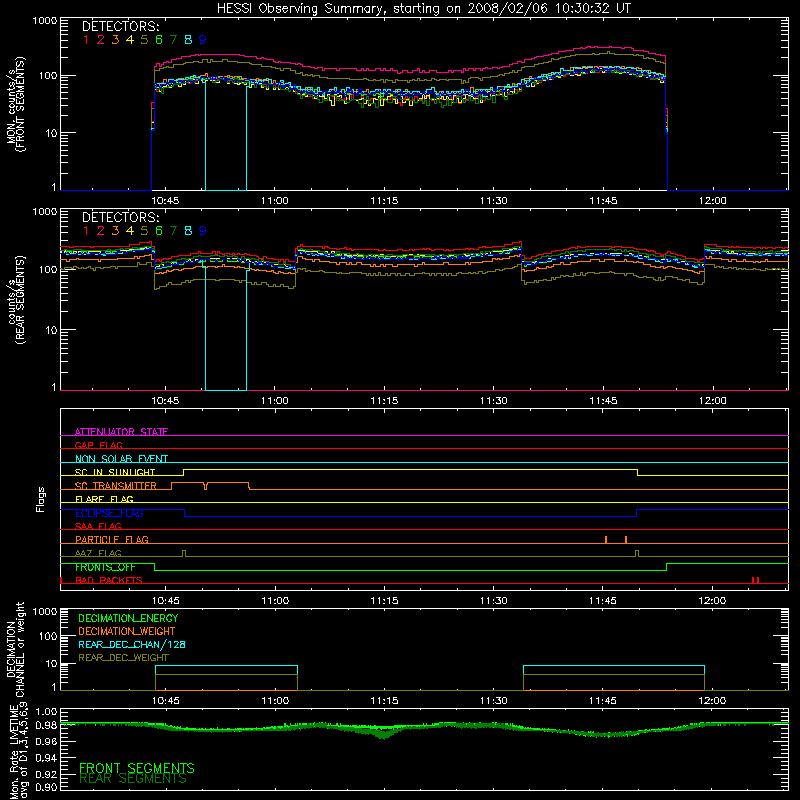Click the DETECTORS: label in the rear segments plot
The width and height of the screenshot is (800, 800).
pos(121,218)
